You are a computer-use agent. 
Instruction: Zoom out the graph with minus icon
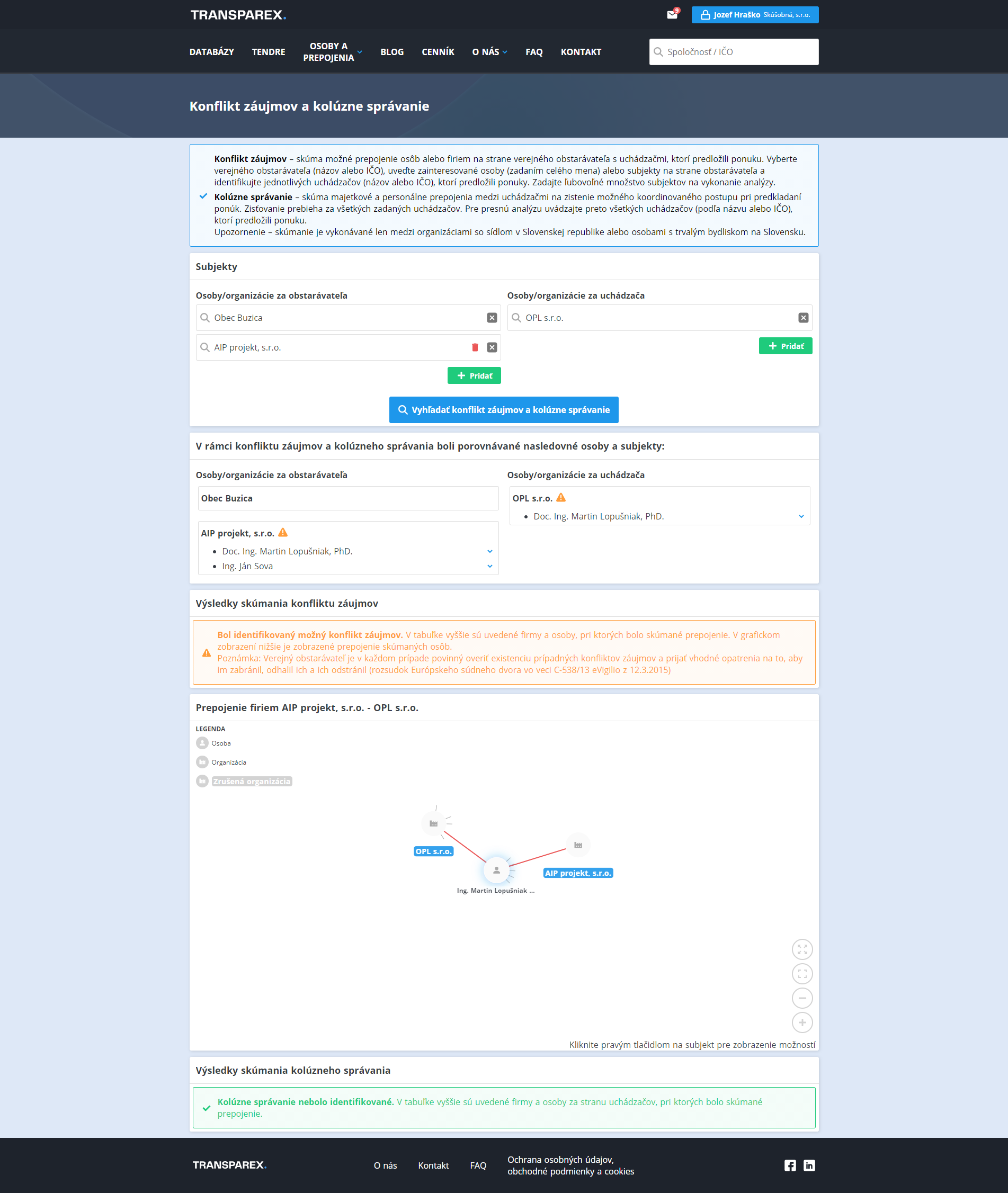pos(802,998)
